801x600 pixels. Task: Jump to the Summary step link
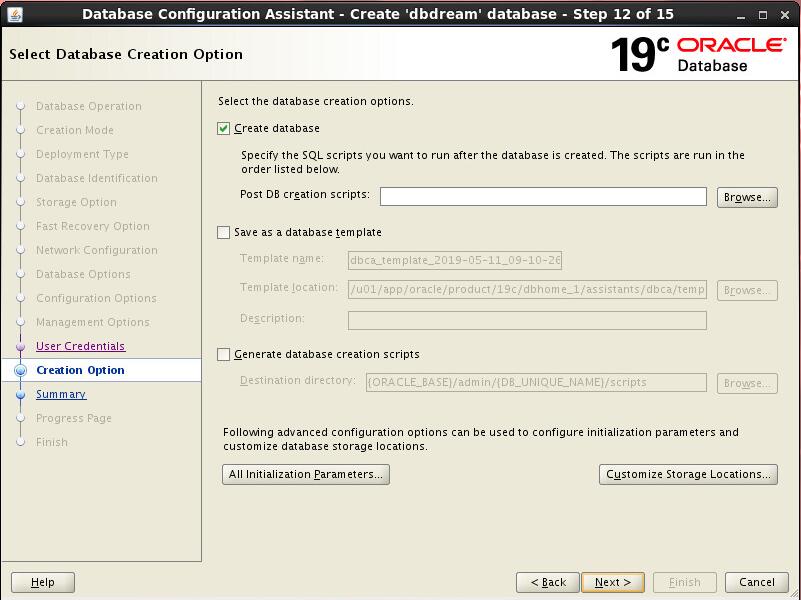coord(61,394)
